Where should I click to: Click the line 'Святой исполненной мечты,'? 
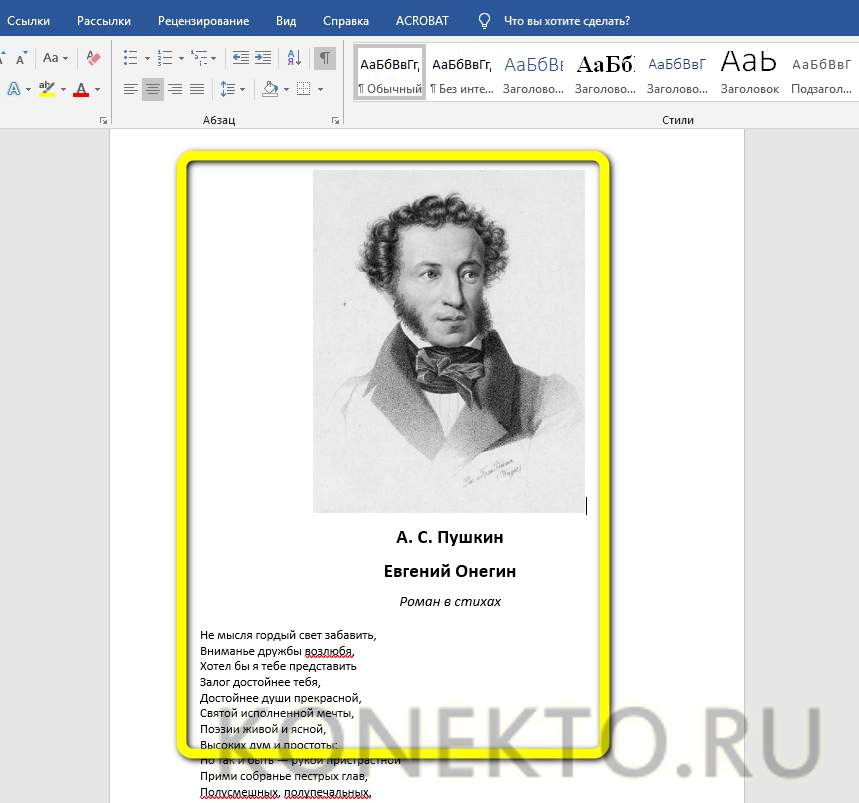coord(277,713)
